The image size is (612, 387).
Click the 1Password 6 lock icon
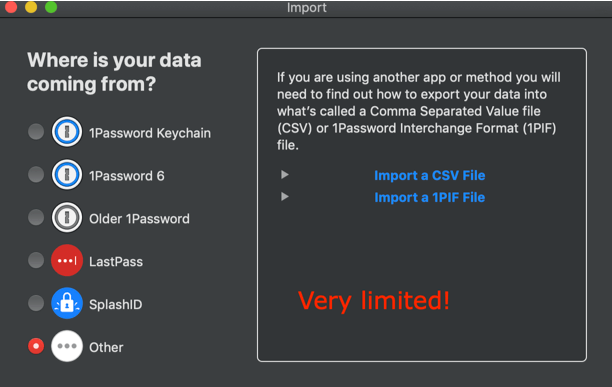coord(67,174)
